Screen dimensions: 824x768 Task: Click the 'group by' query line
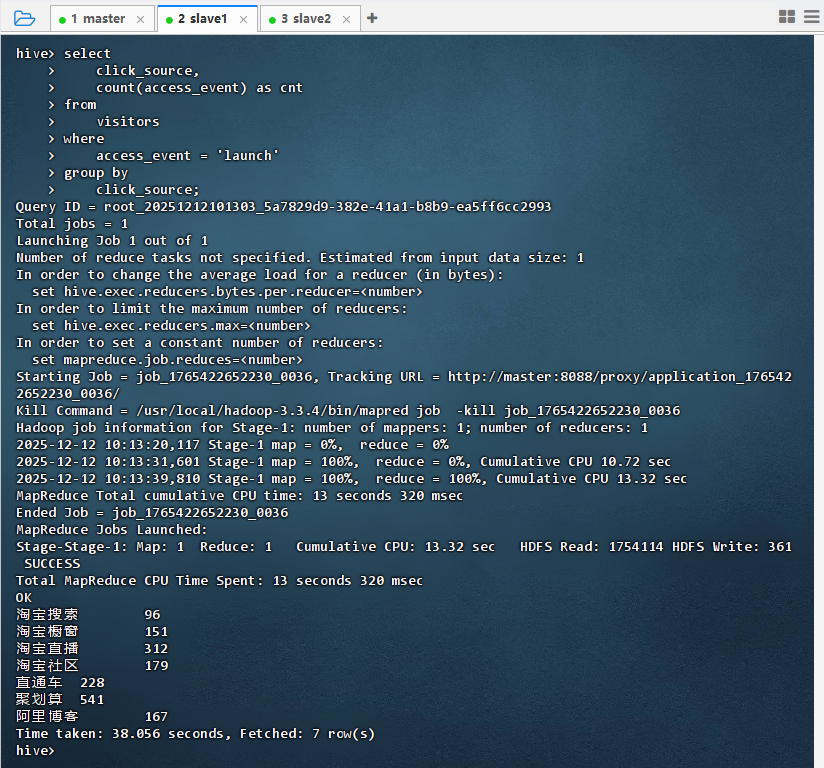point(96,173)
